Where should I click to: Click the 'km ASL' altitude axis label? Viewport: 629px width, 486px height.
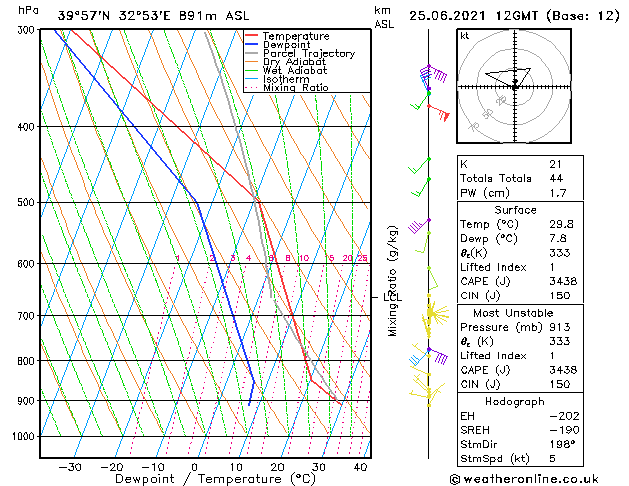pyautogui.click(x=384, y=17)
